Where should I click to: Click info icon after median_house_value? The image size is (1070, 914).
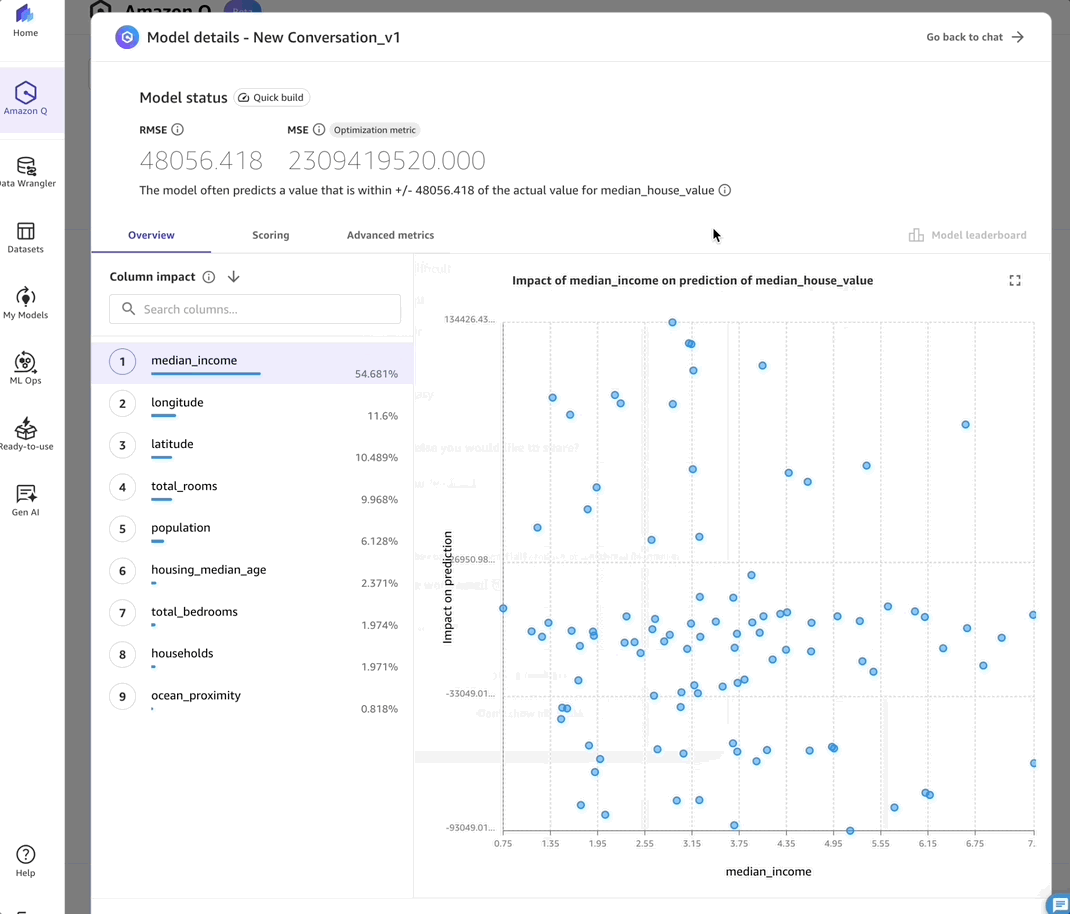(x=725, y=190)
